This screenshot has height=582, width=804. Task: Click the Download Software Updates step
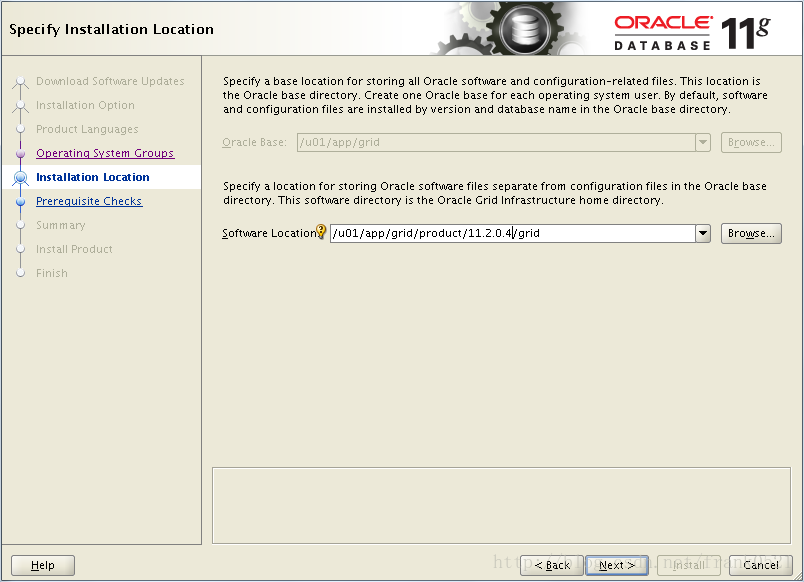(x=110, y=81)
